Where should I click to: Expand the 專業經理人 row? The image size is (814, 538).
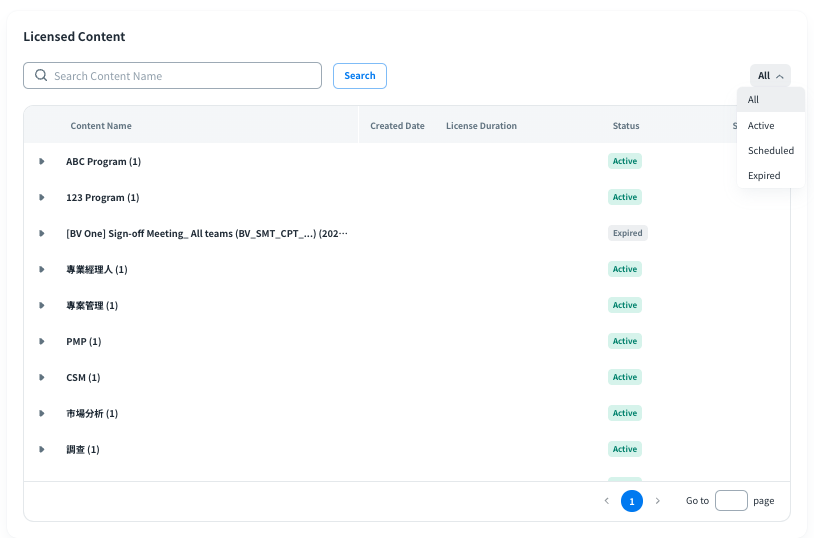tap(42, 269)
